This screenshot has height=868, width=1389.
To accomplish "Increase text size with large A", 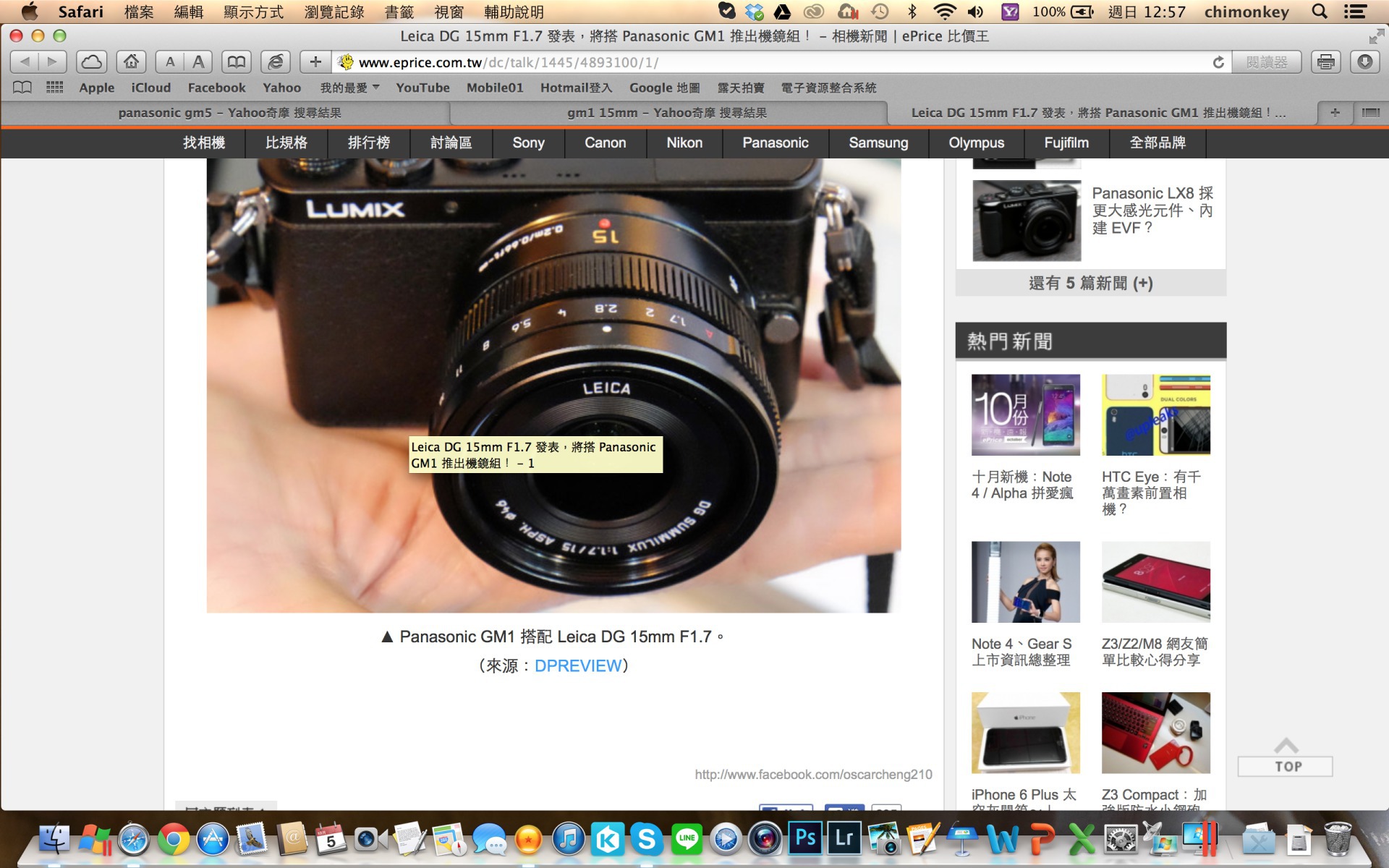I will [x=197, y=62].
